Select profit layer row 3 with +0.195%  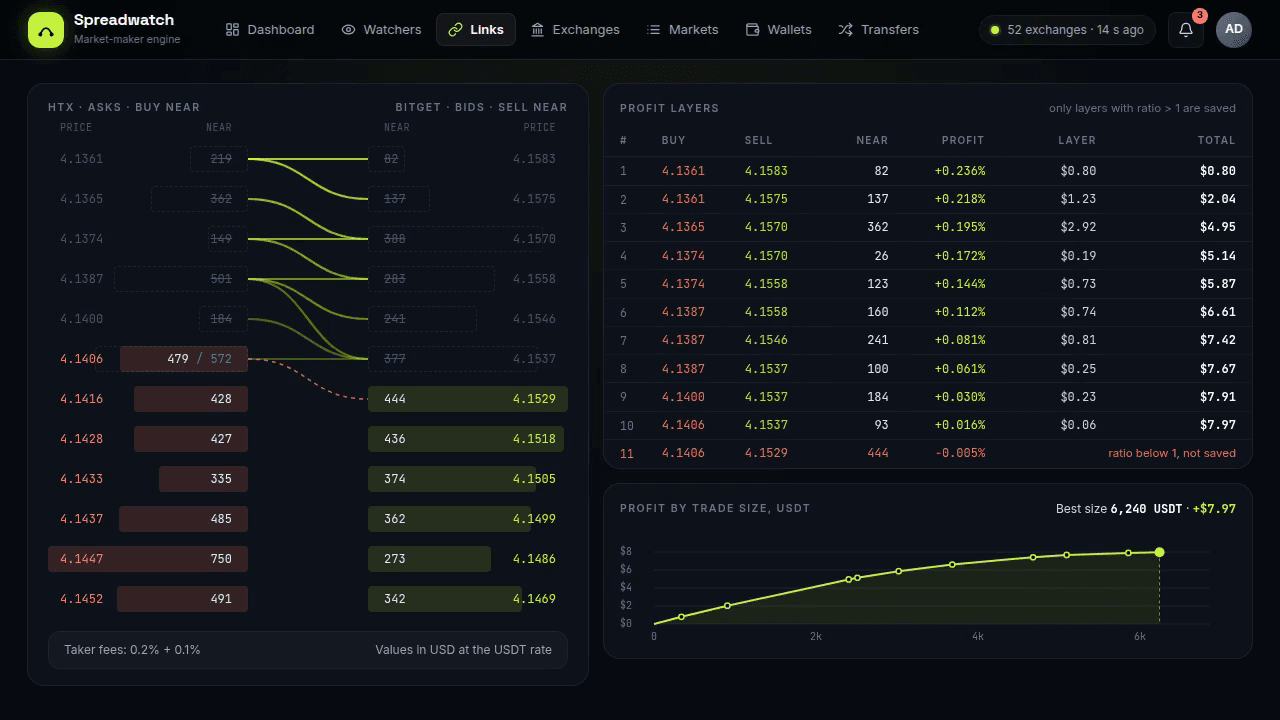pos(928,227)
